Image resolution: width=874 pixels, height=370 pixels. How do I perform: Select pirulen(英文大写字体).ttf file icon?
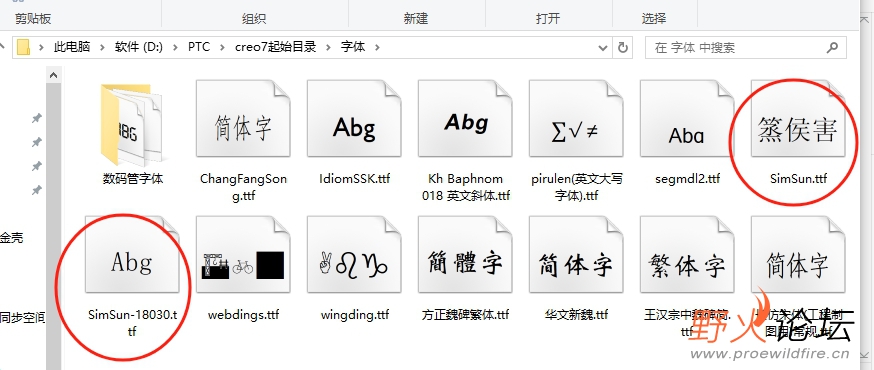(x=576, y=118)
